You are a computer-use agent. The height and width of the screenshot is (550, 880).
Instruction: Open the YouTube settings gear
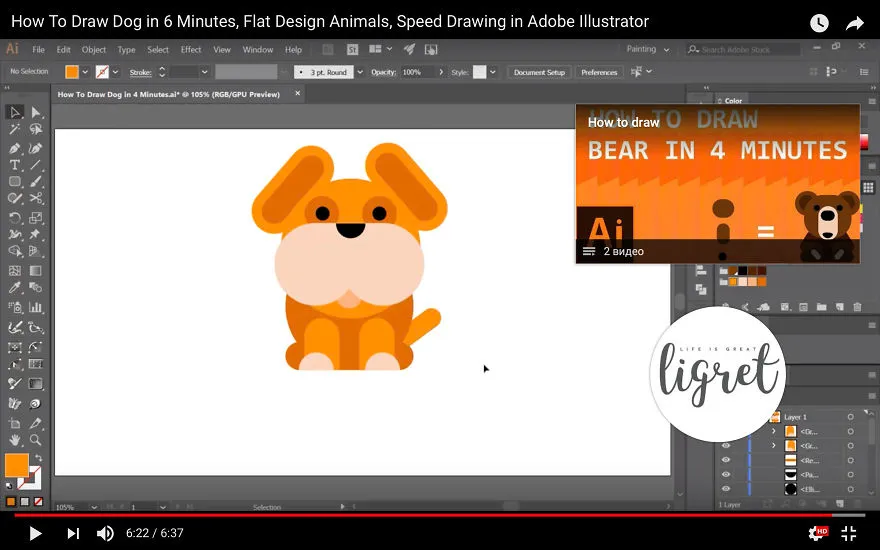(x=817, y=533)
